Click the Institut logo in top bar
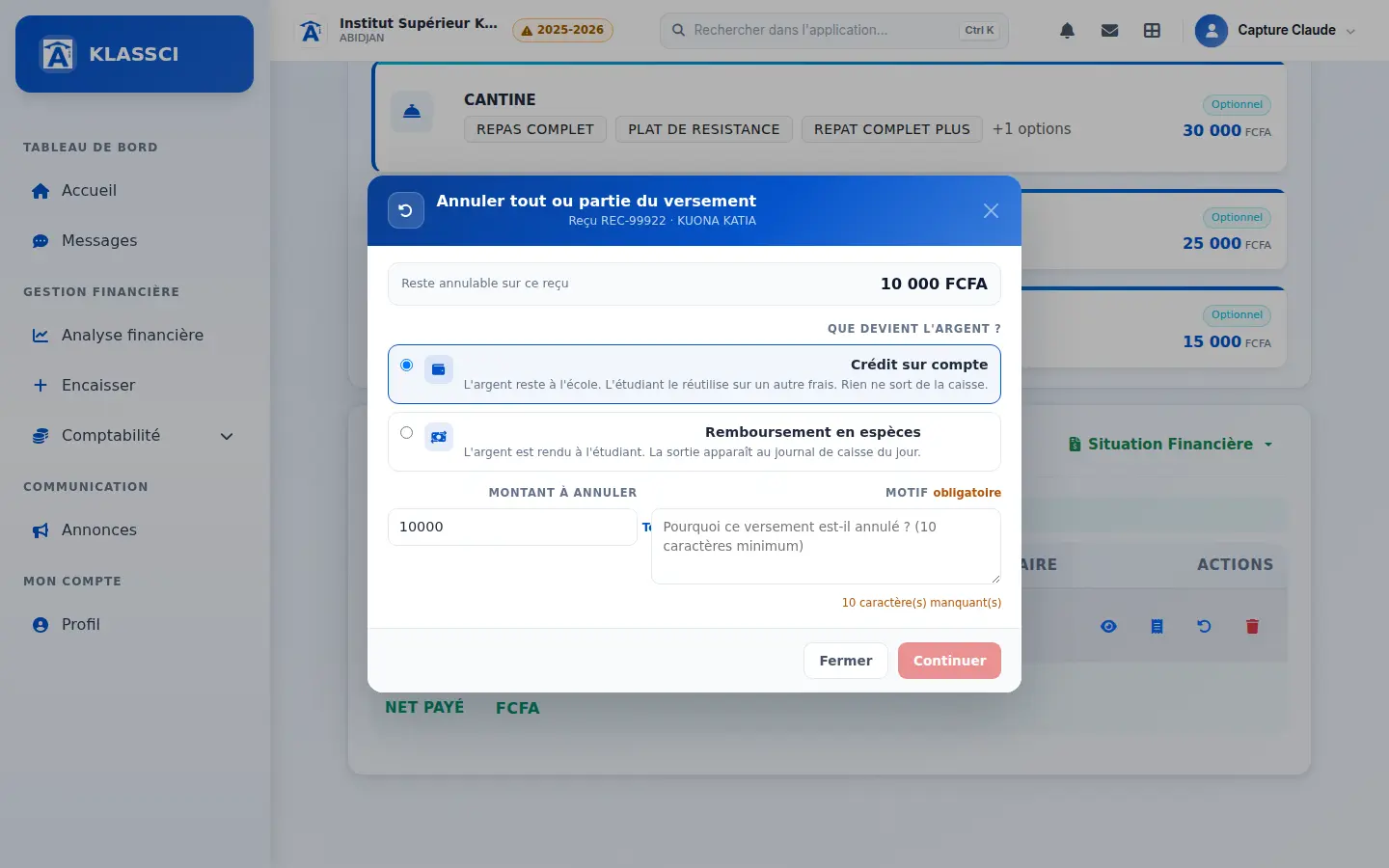Viewport: 1389px width, 868px height. click(x=311, y=31)
